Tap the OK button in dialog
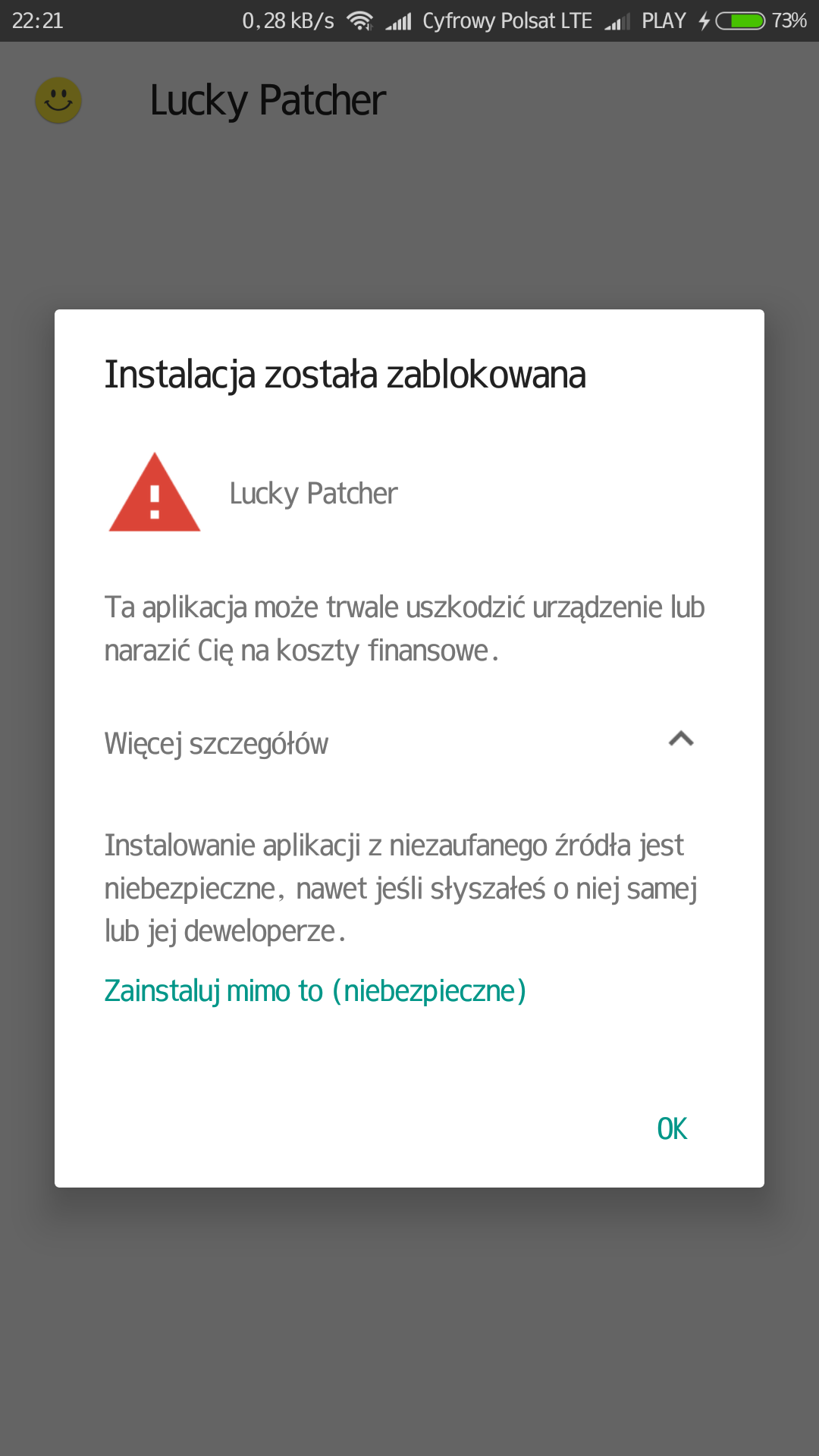The height and width of the screenshot is (1456, 819). point(672,1128)
